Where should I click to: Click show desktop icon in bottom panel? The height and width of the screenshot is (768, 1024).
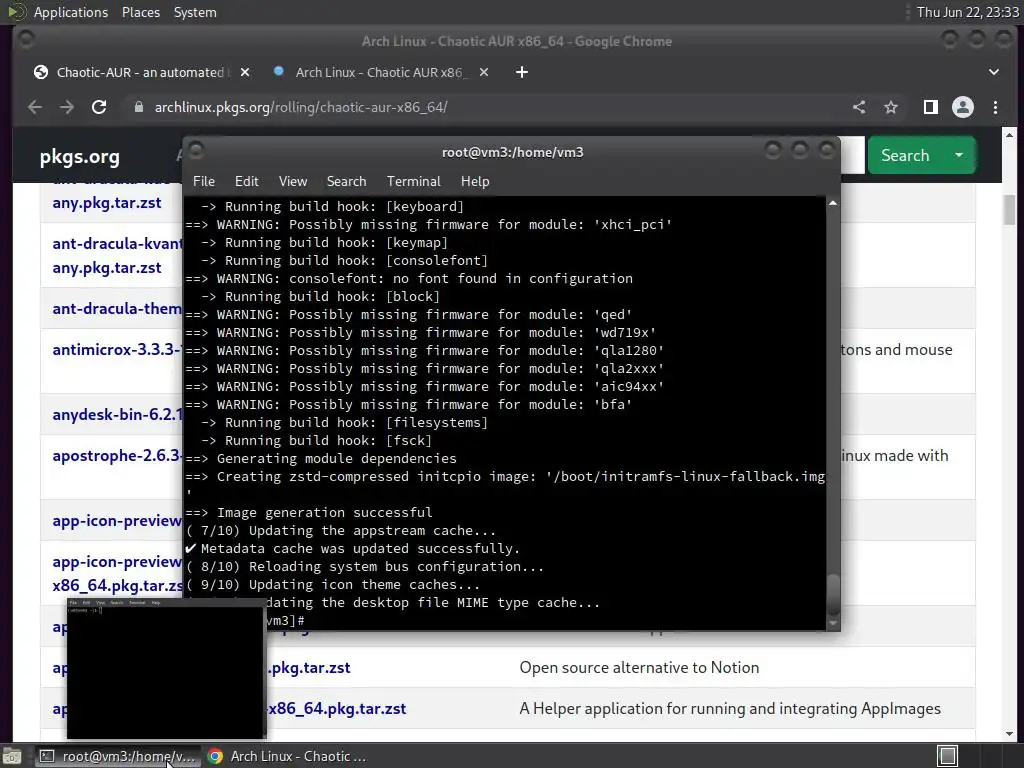12,756
